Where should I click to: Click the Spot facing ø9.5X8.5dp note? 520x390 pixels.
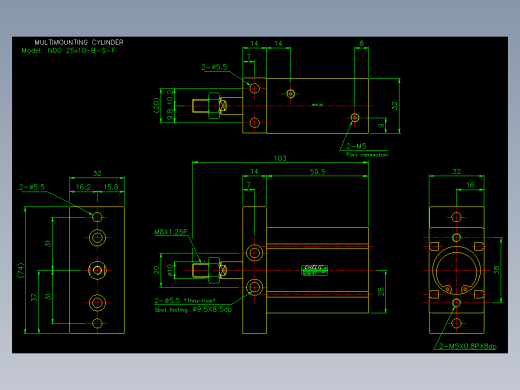(x=193, y=310)
